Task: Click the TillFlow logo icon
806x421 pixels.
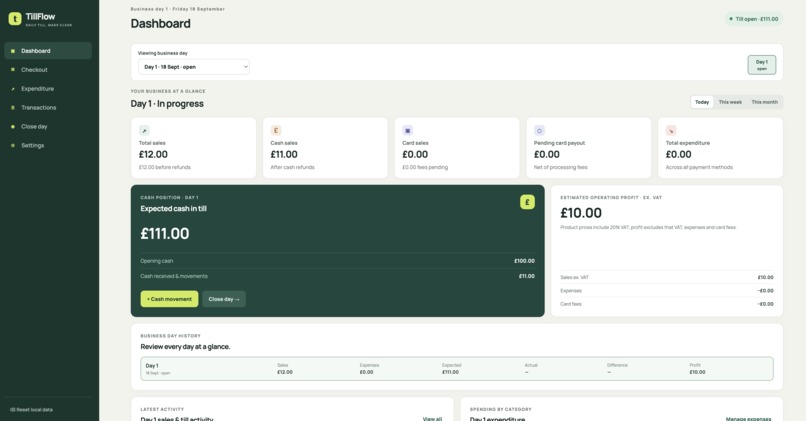Action: tap(15, 19)
